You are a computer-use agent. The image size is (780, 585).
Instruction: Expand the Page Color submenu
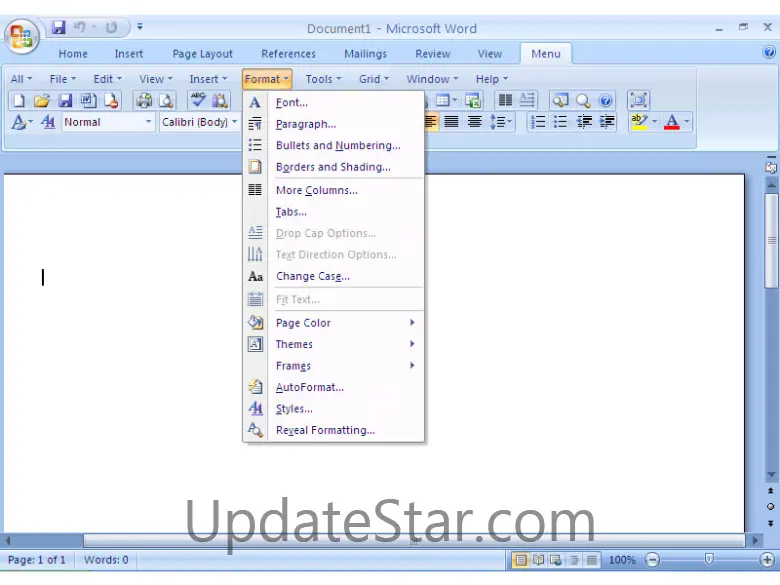346,323
